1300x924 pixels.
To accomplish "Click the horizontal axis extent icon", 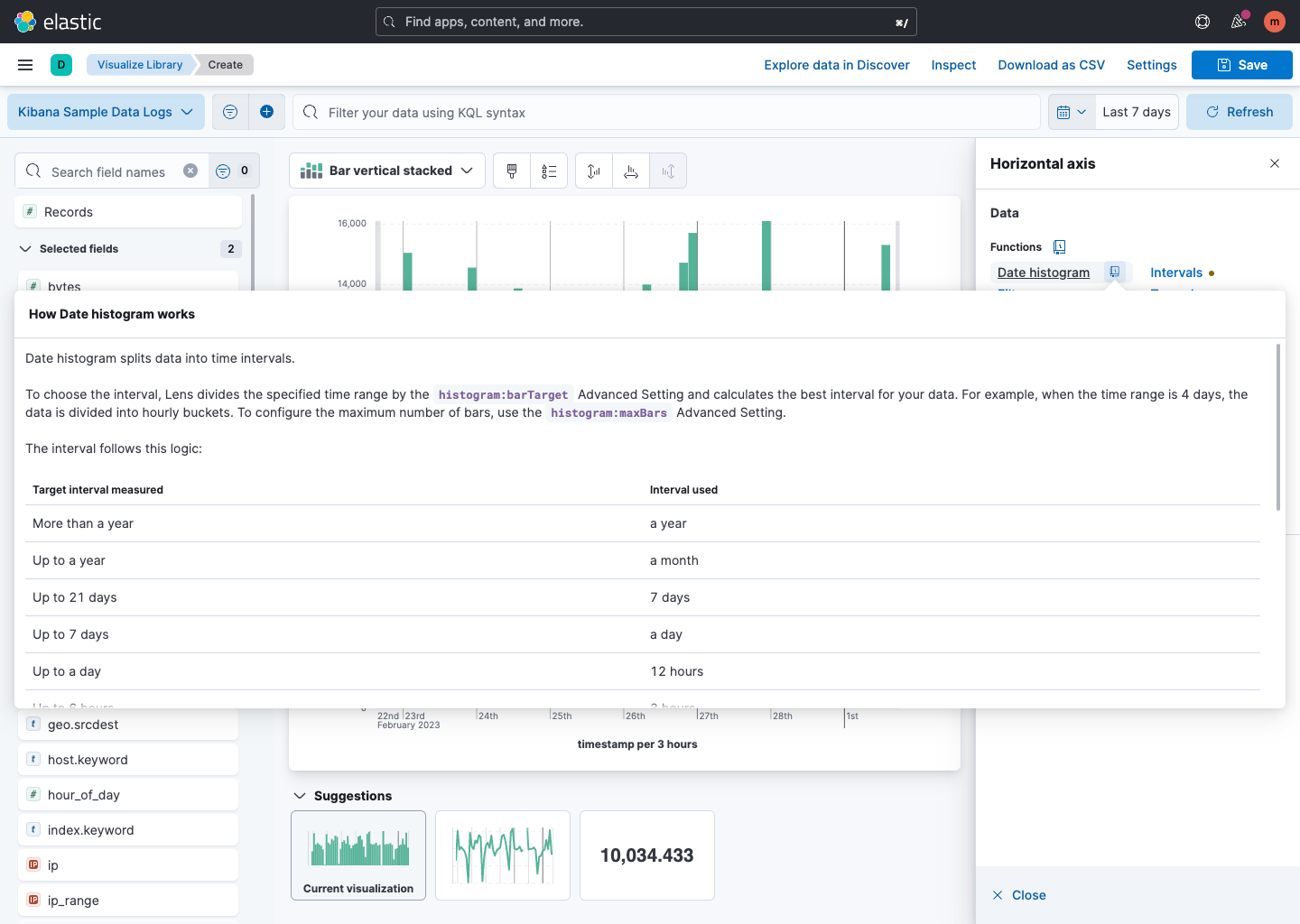I will 631,170.
